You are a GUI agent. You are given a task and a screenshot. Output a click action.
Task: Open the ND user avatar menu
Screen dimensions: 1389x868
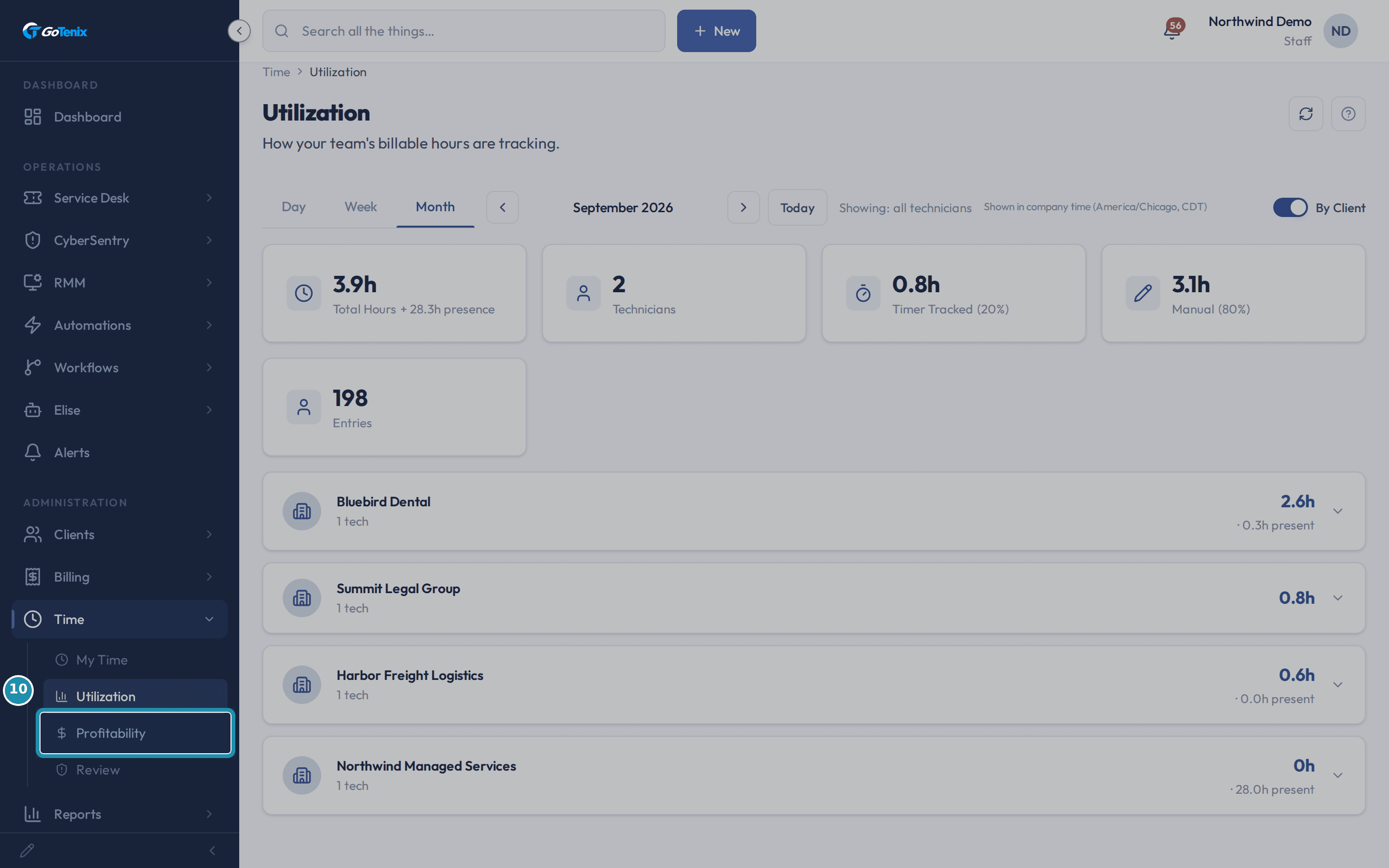click(x=1340, y=31)
